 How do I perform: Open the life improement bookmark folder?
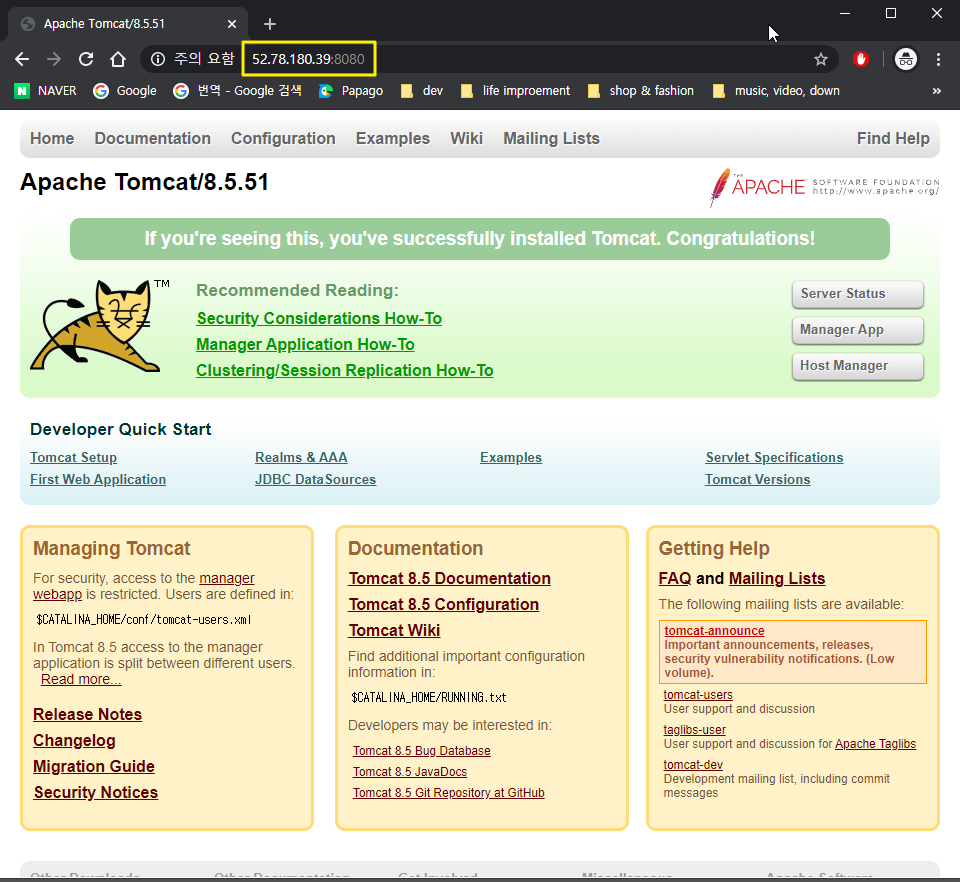[515, 91]
